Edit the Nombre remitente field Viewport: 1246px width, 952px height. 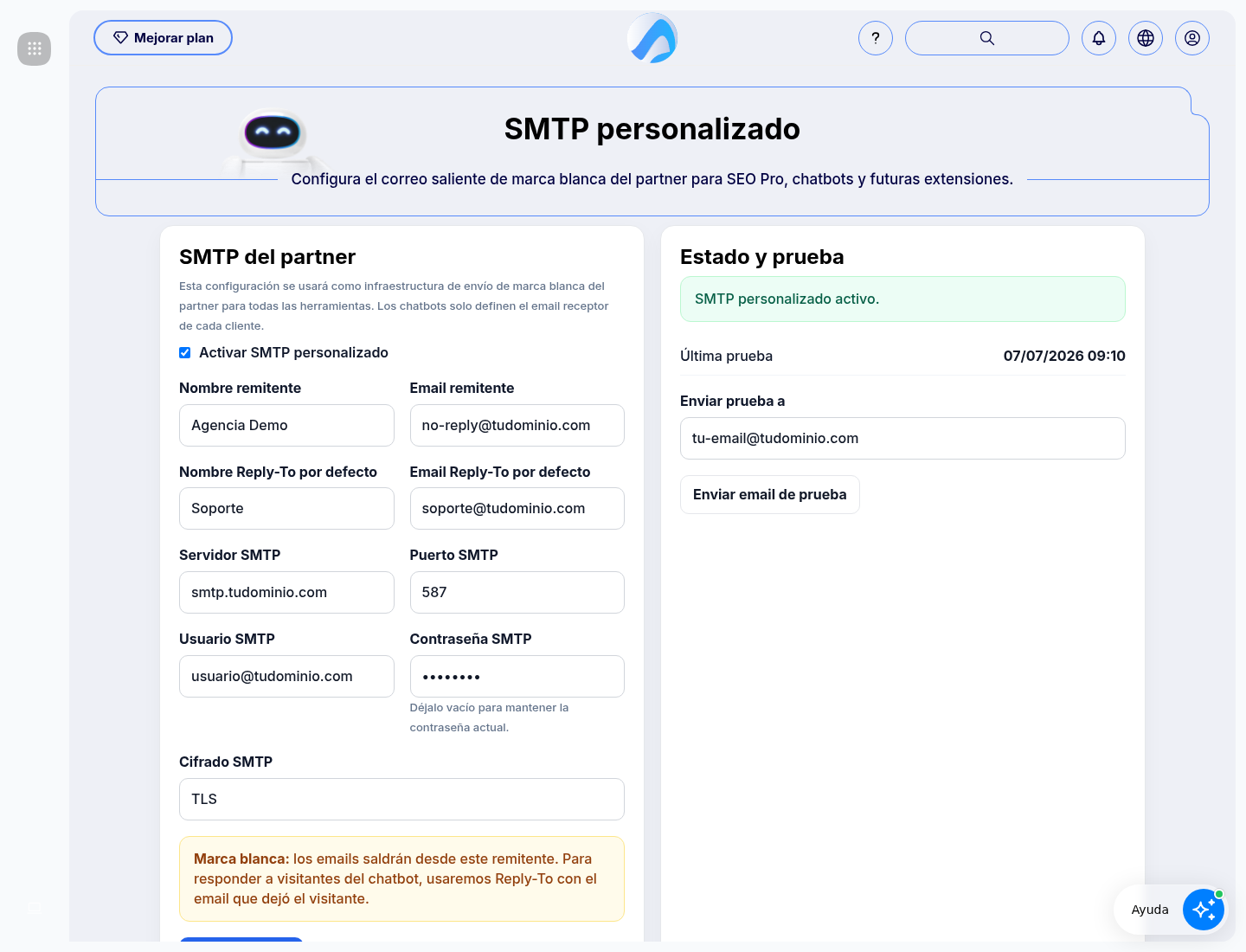pos(286,426)
